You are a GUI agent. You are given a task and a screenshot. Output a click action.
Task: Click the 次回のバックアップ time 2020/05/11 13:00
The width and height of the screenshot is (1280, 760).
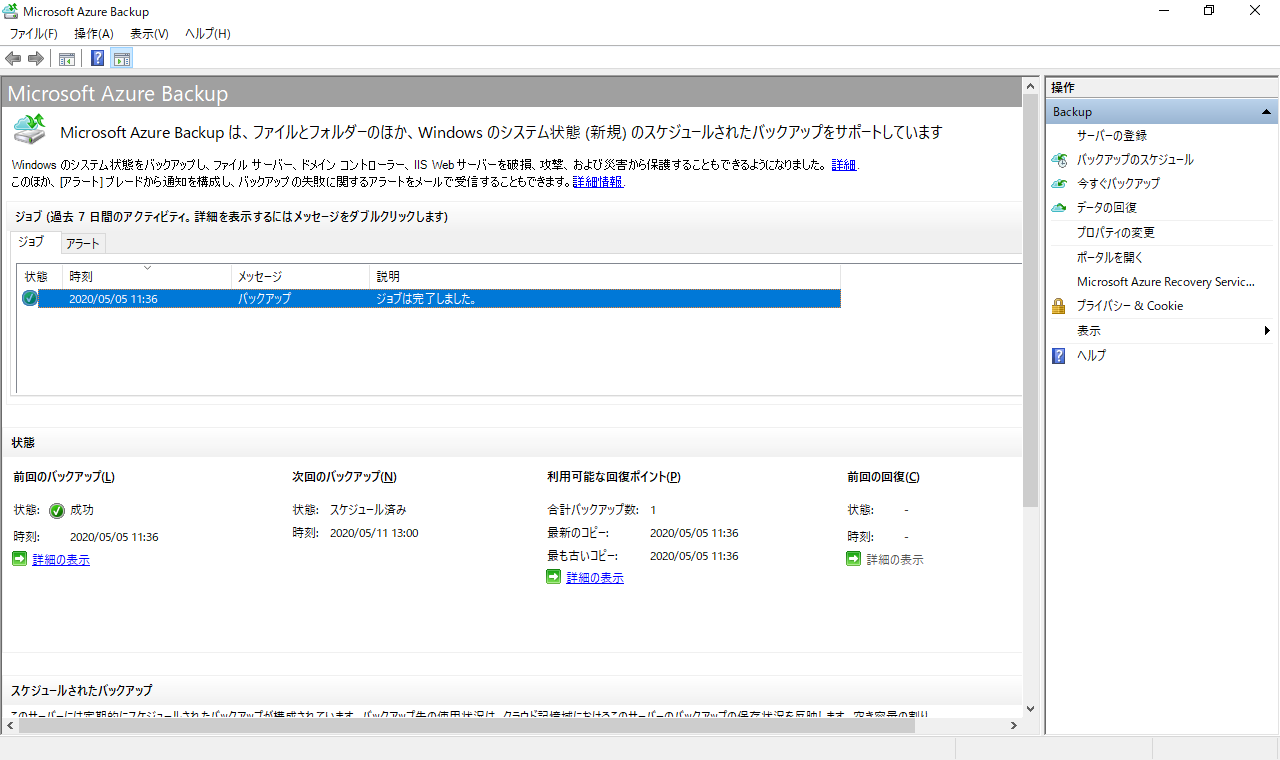(374, 533)
